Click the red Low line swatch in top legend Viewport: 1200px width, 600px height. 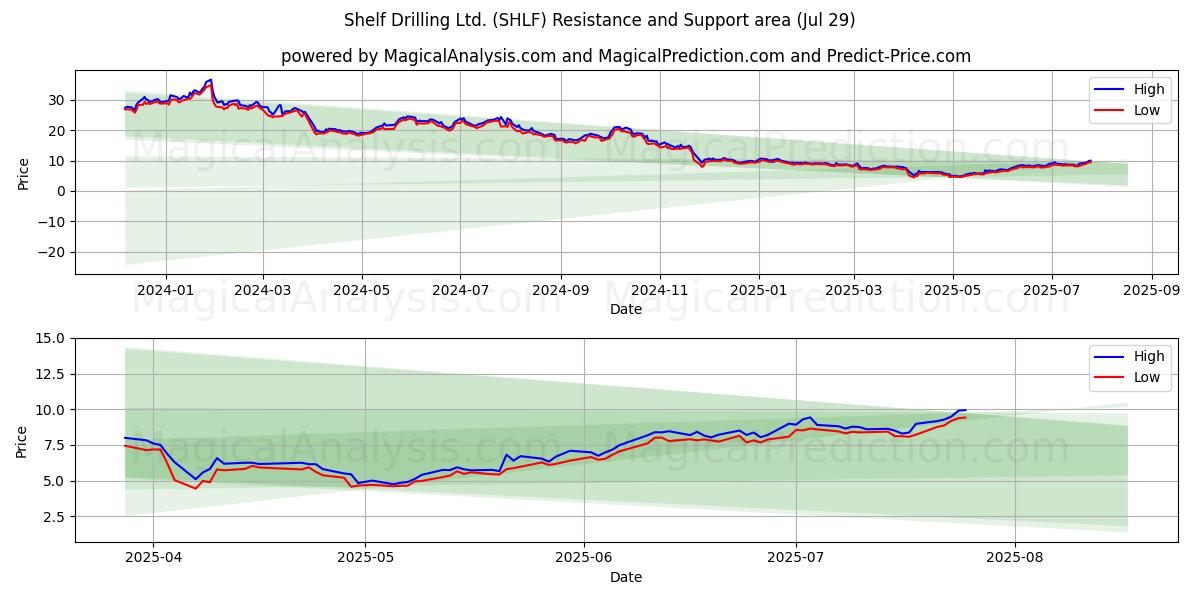click(1110, 112)
